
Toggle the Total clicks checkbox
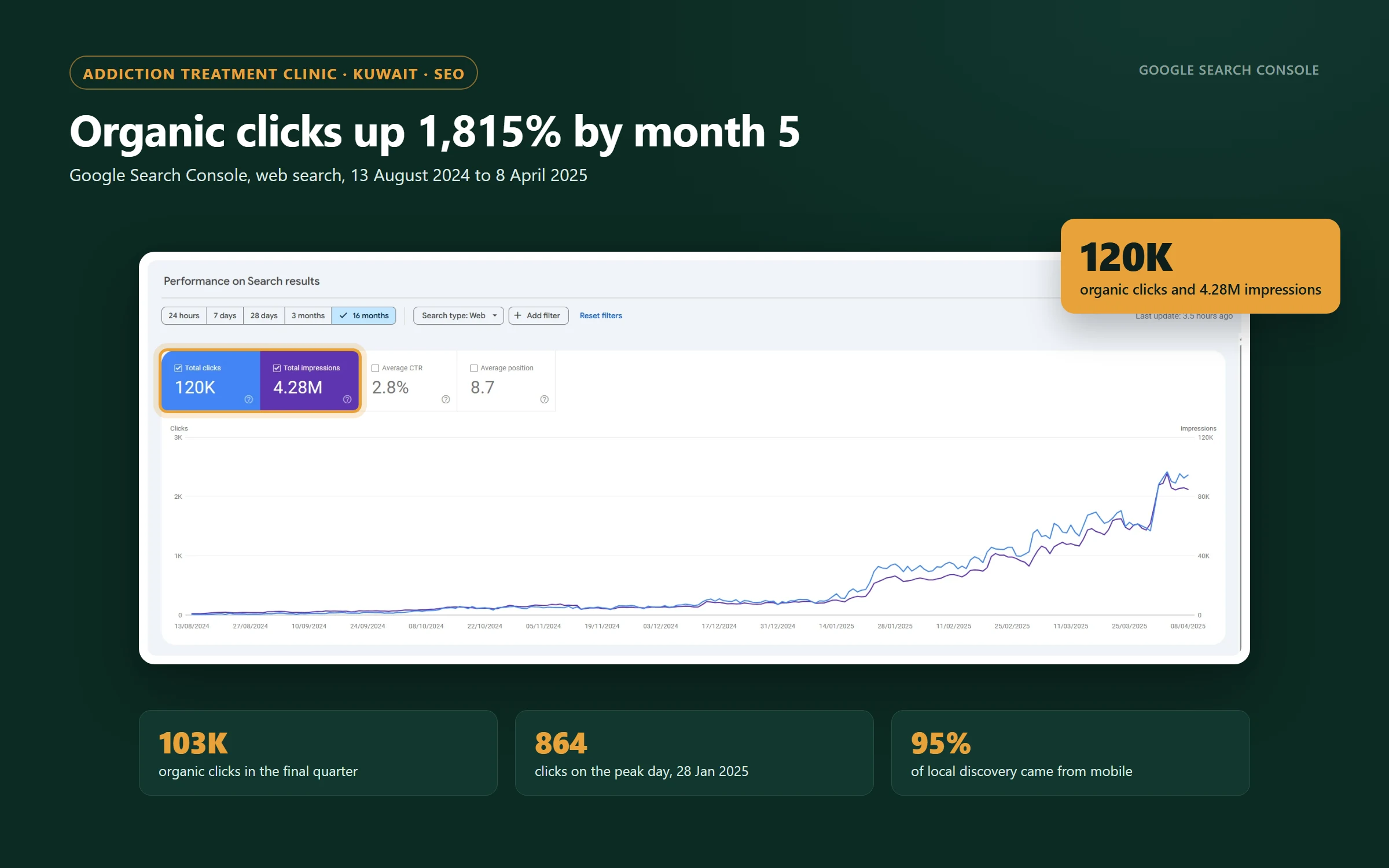click(x=178, y=368)
